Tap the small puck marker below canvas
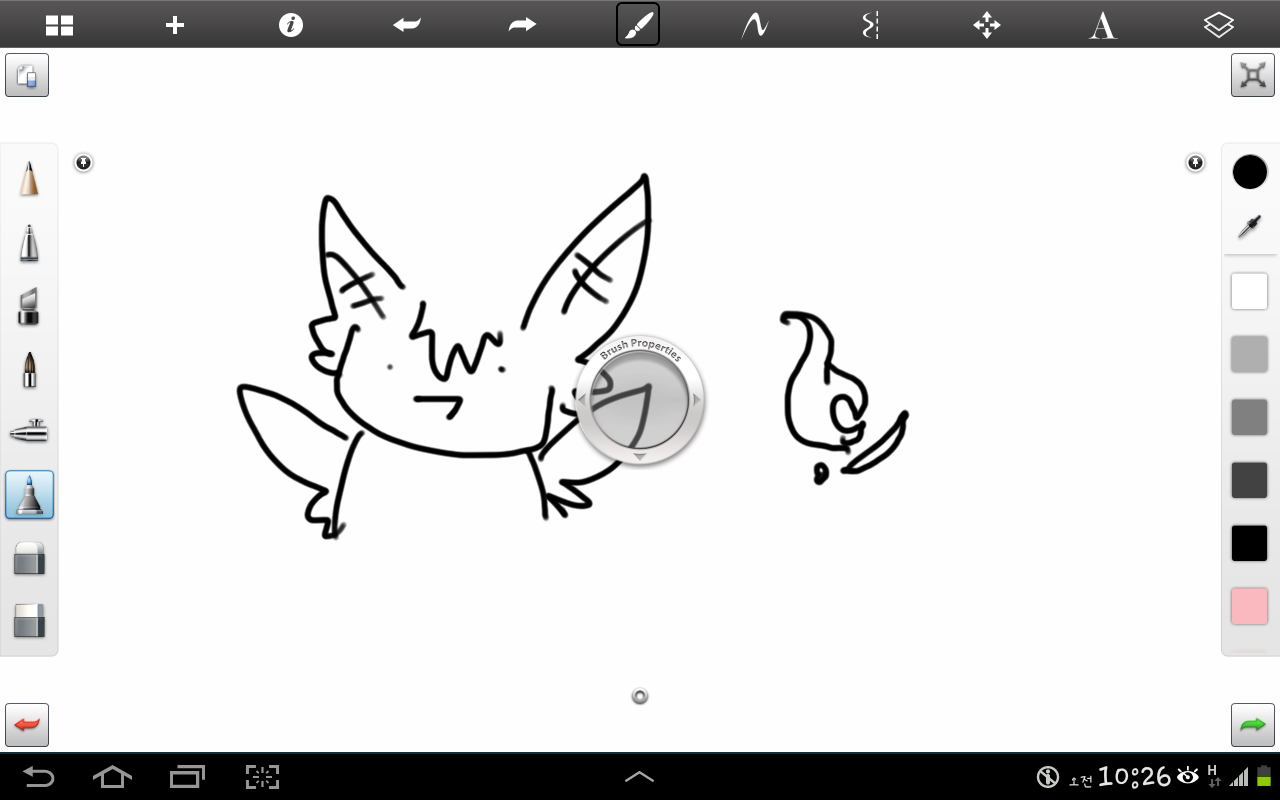Screen dimensions: 1280x800 [640, 696]
